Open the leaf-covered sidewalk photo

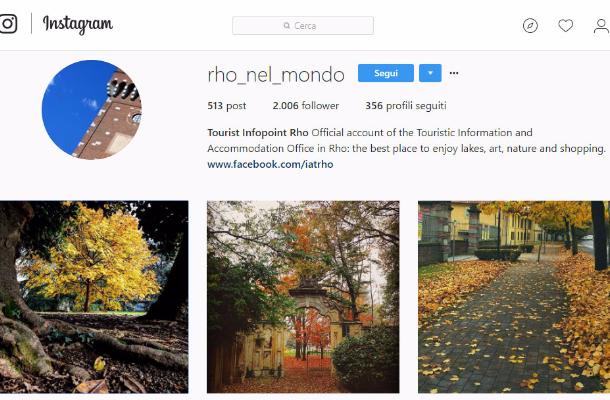click(x=514, y=297)
